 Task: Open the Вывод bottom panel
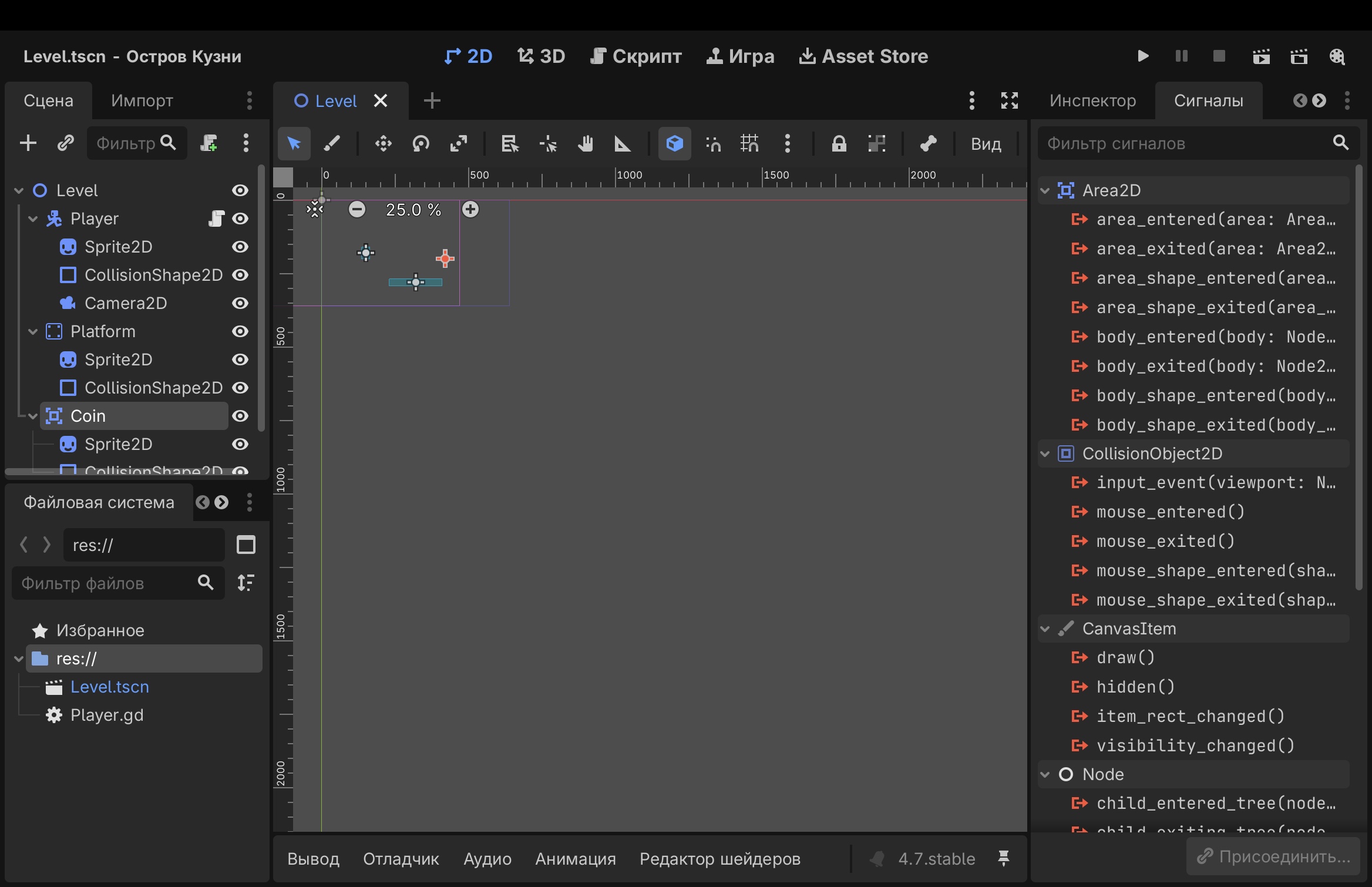pyautogui.click(x=313, y=859)
